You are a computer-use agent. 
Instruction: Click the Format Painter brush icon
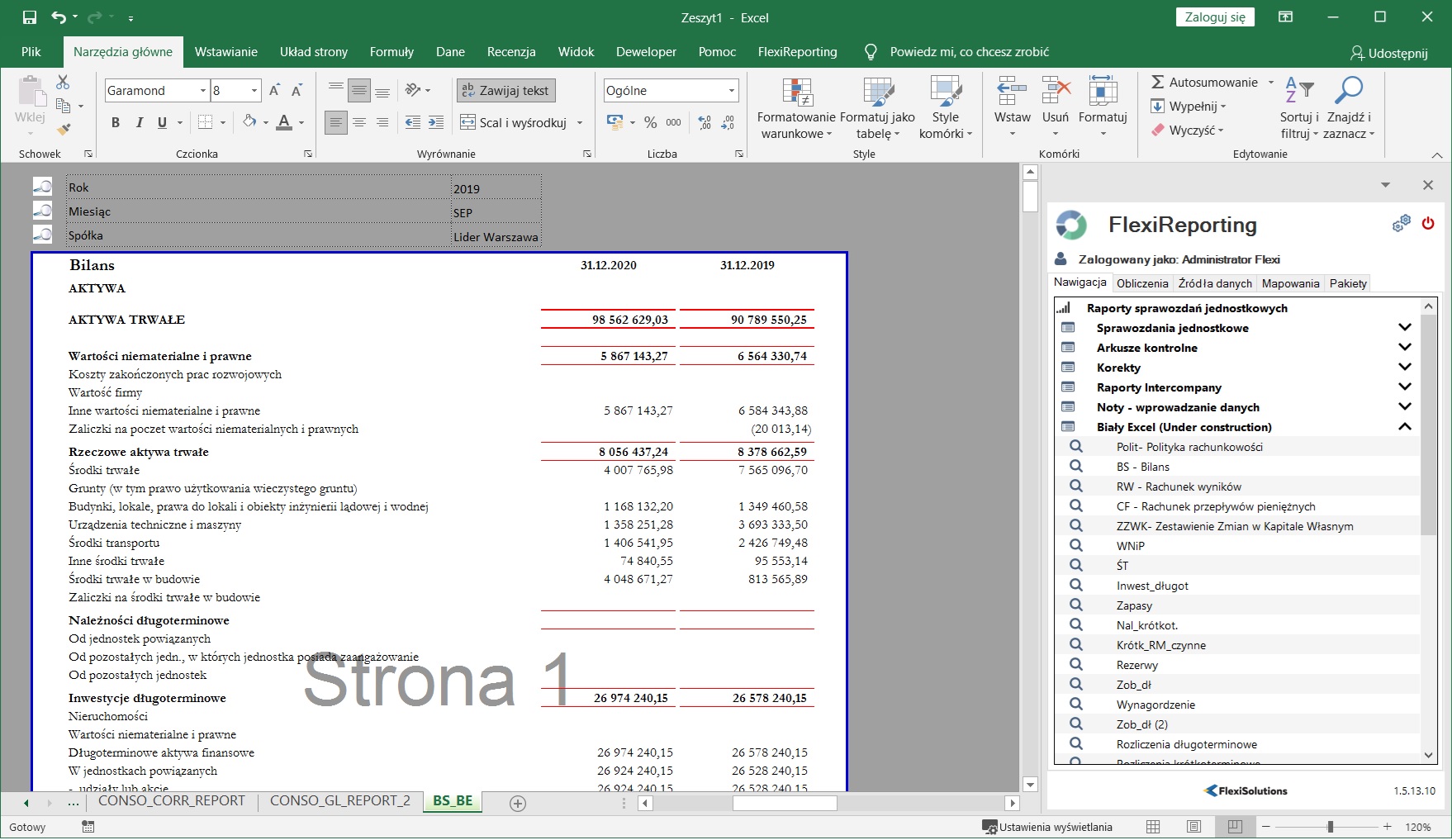[x=64, y=129]
